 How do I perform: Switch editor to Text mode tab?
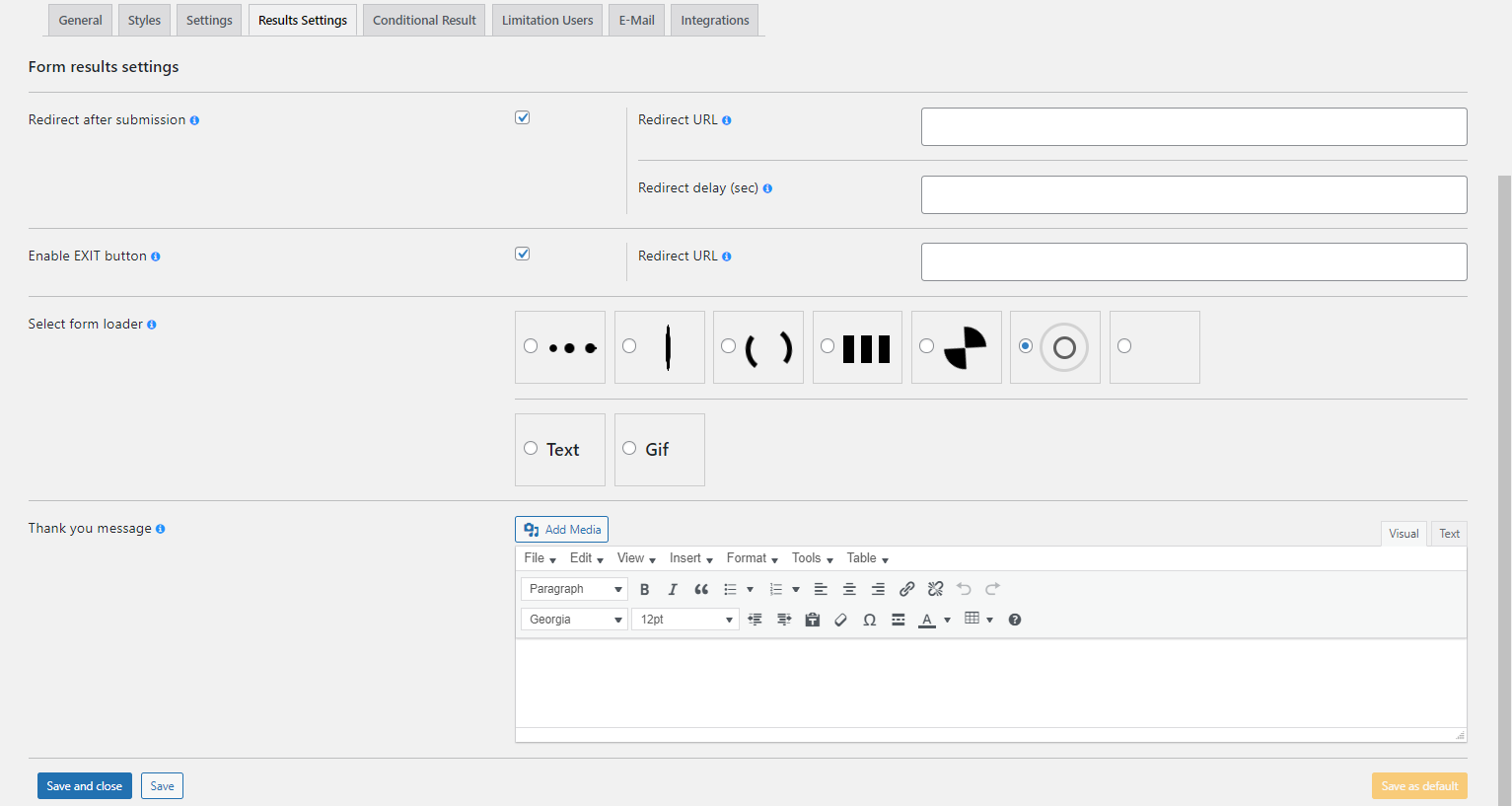(x=1449, y=534)
